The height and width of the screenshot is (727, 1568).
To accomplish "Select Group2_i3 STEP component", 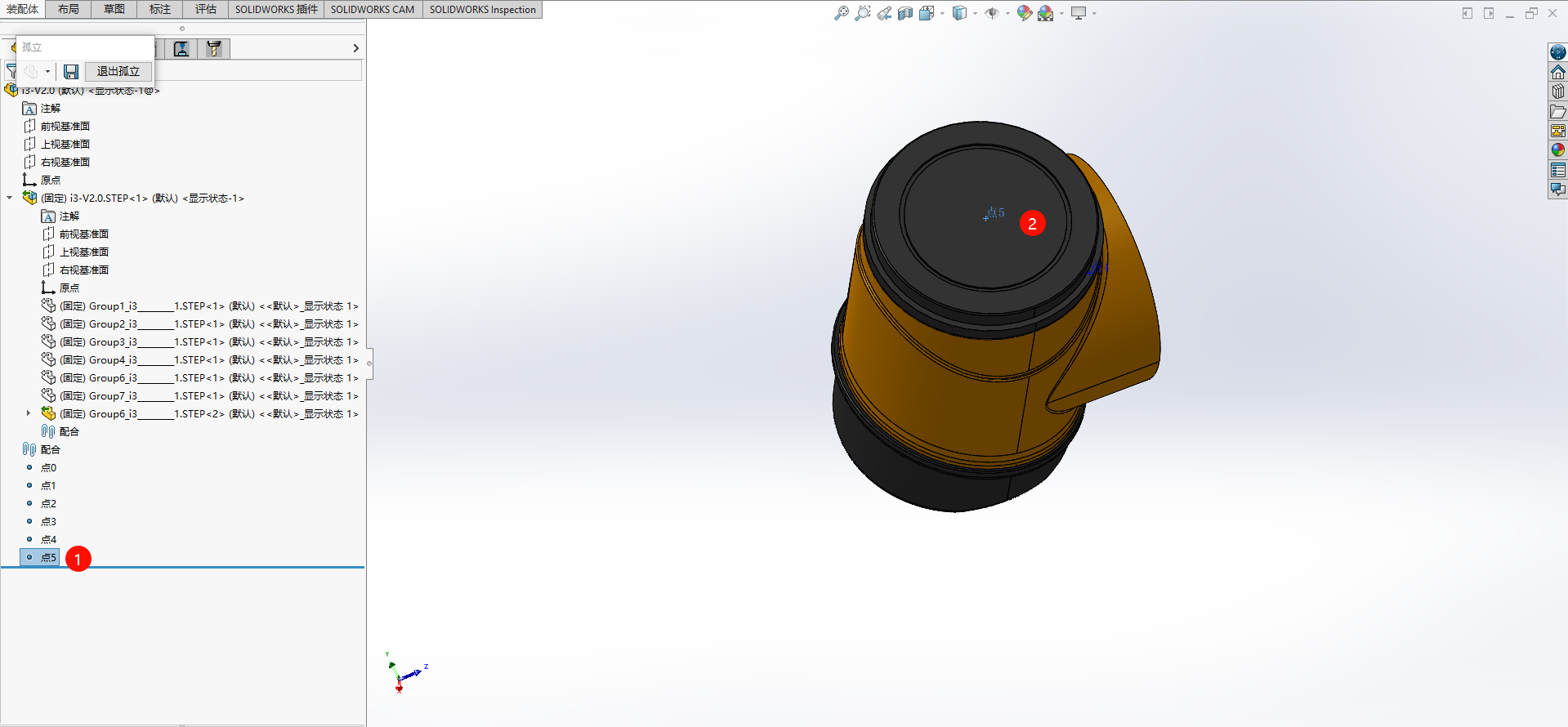I will click(200, 323).
